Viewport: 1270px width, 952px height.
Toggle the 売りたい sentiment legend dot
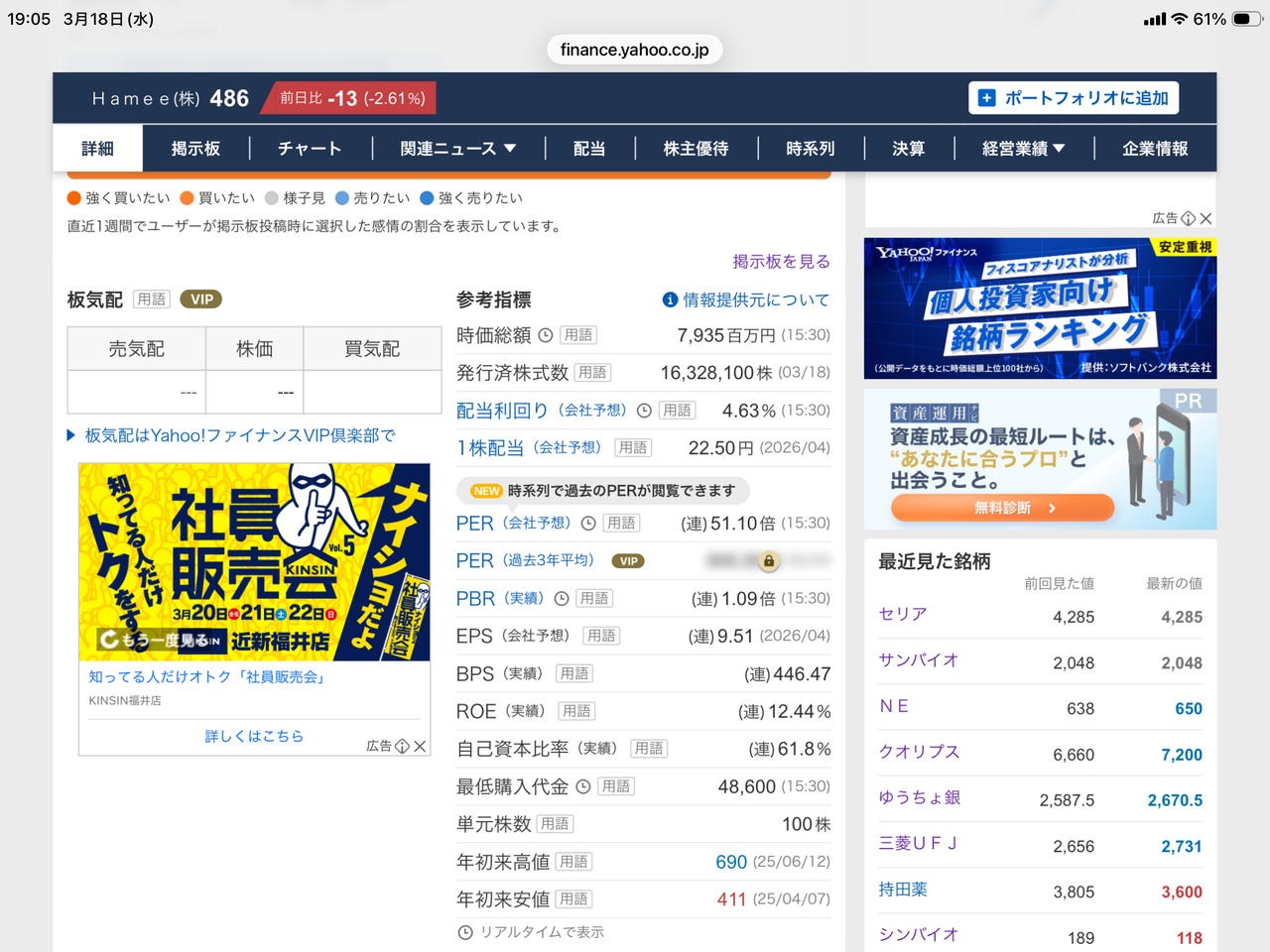click(x=343, y=197)
